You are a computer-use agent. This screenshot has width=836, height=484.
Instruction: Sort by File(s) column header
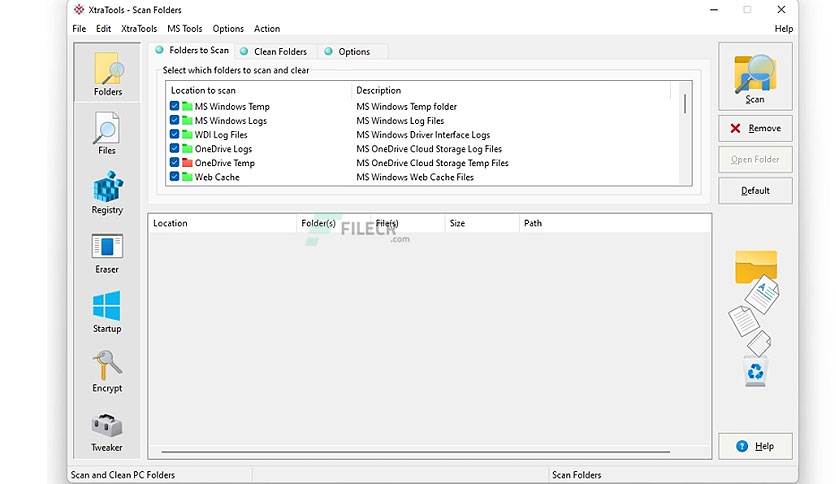click(408, 223)
